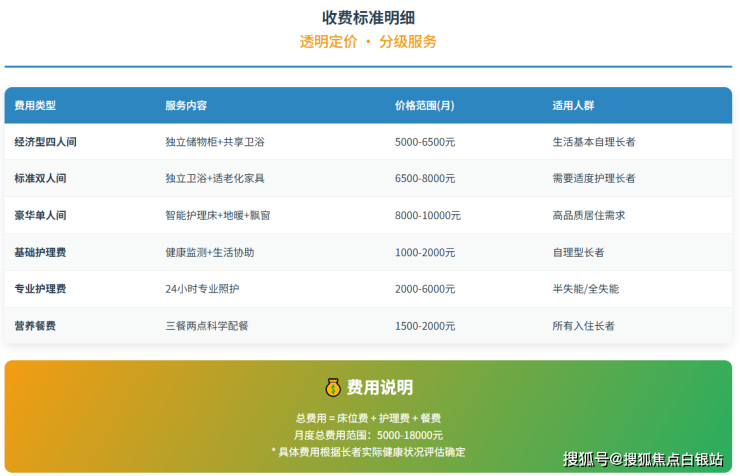
Task: Select the 基础护理费 row label
Action: coord(40,252)
